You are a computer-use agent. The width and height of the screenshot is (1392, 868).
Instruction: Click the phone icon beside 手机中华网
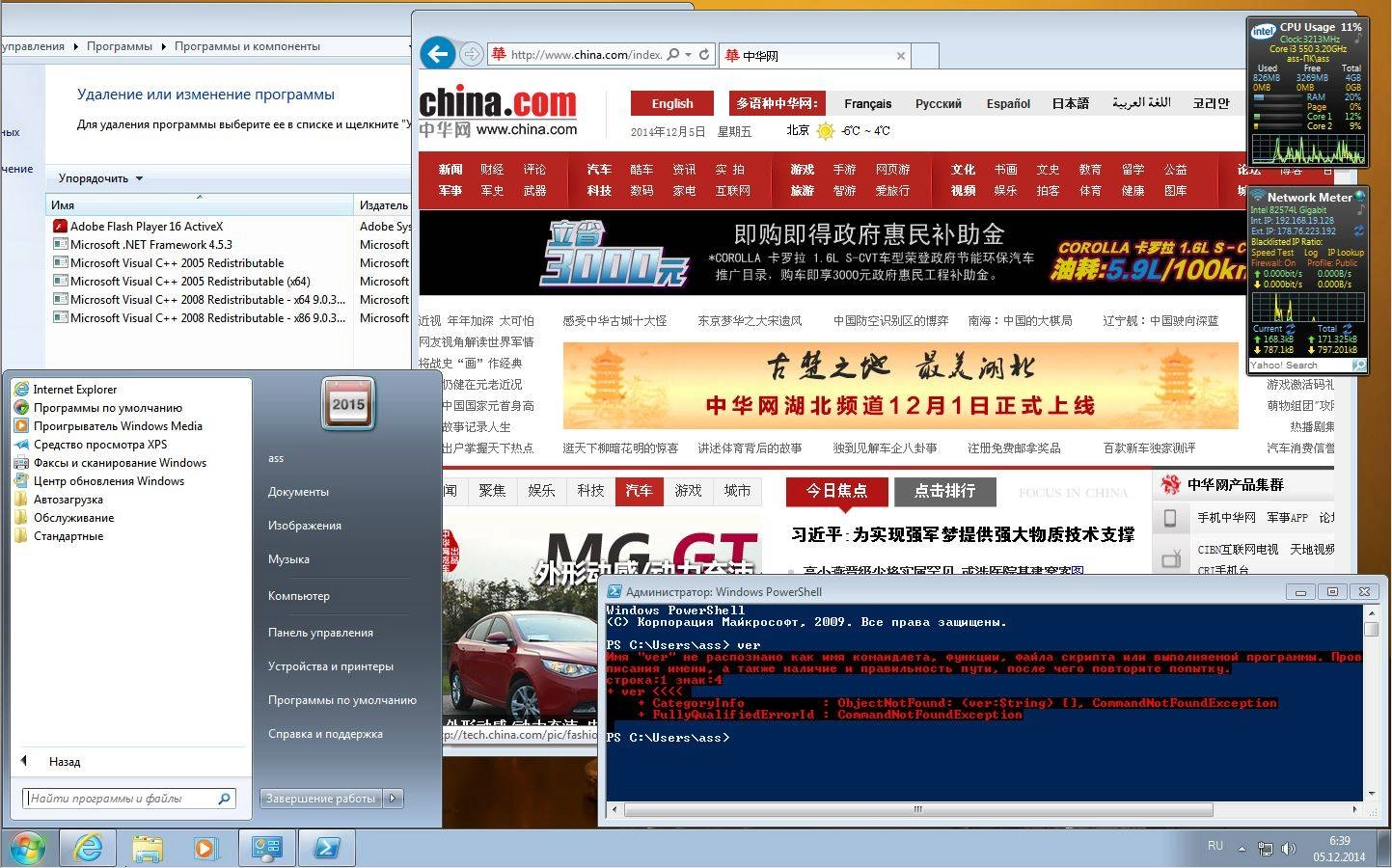1170,518
